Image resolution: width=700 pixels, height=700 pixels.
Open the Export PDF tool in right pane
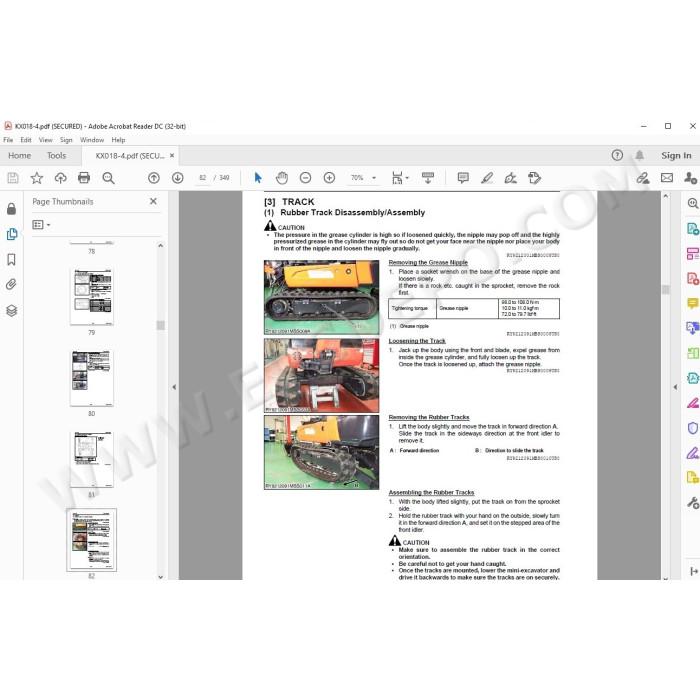click(693, 229)
